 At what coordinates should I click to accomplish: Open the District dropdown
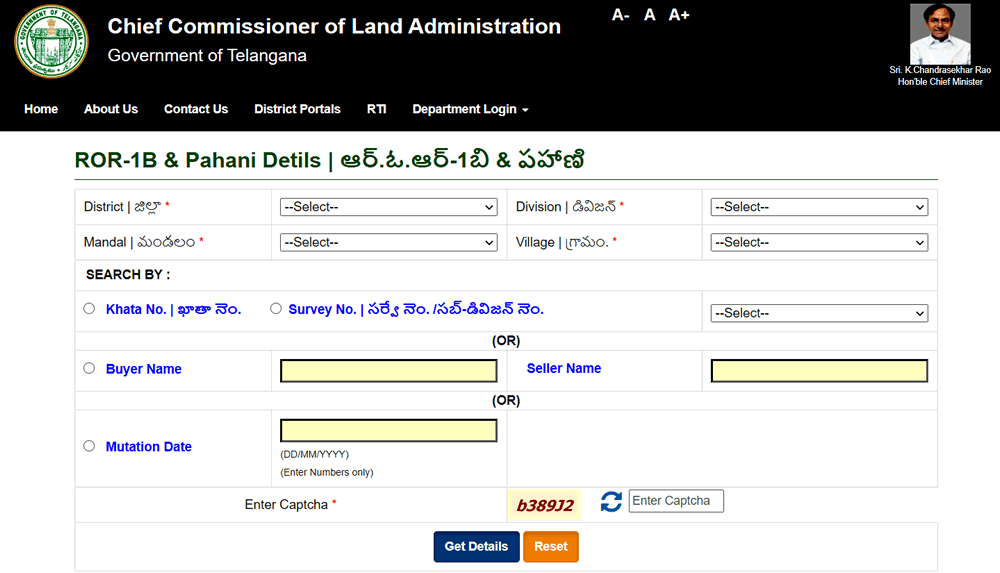[x=388, y=207]
